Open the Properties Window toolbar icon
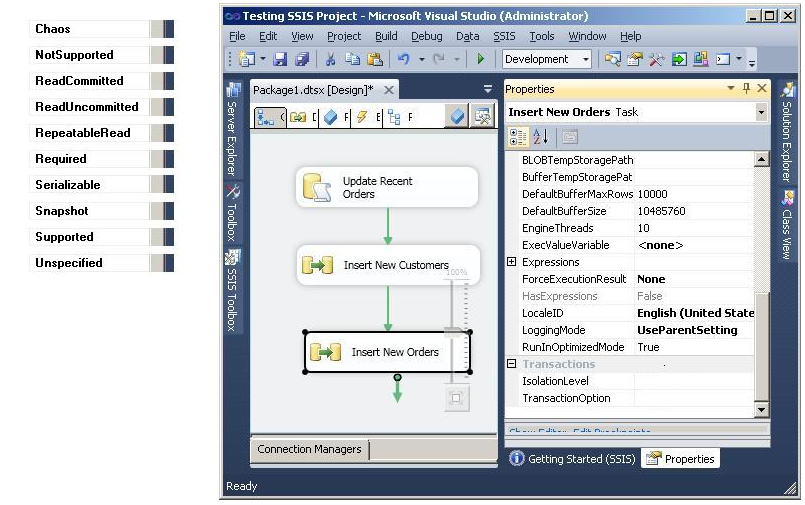The height and width of the screenshot is (505, 805). (635, 60)
